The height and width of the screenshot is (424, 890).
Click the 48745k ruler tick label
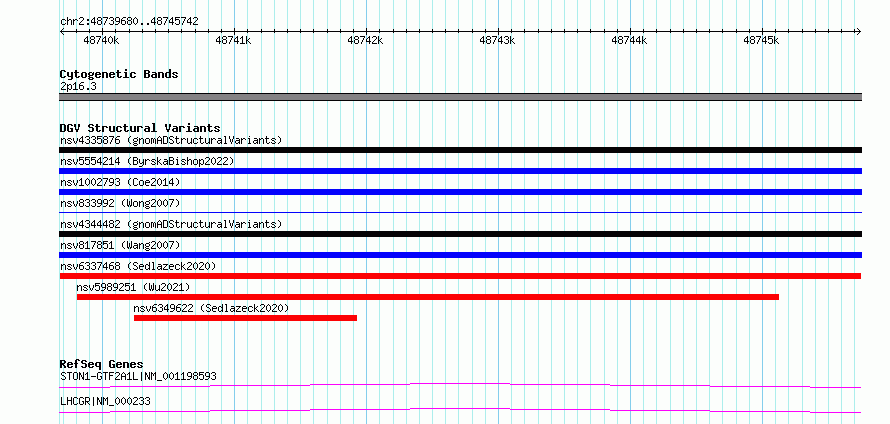tap(761, 41)
